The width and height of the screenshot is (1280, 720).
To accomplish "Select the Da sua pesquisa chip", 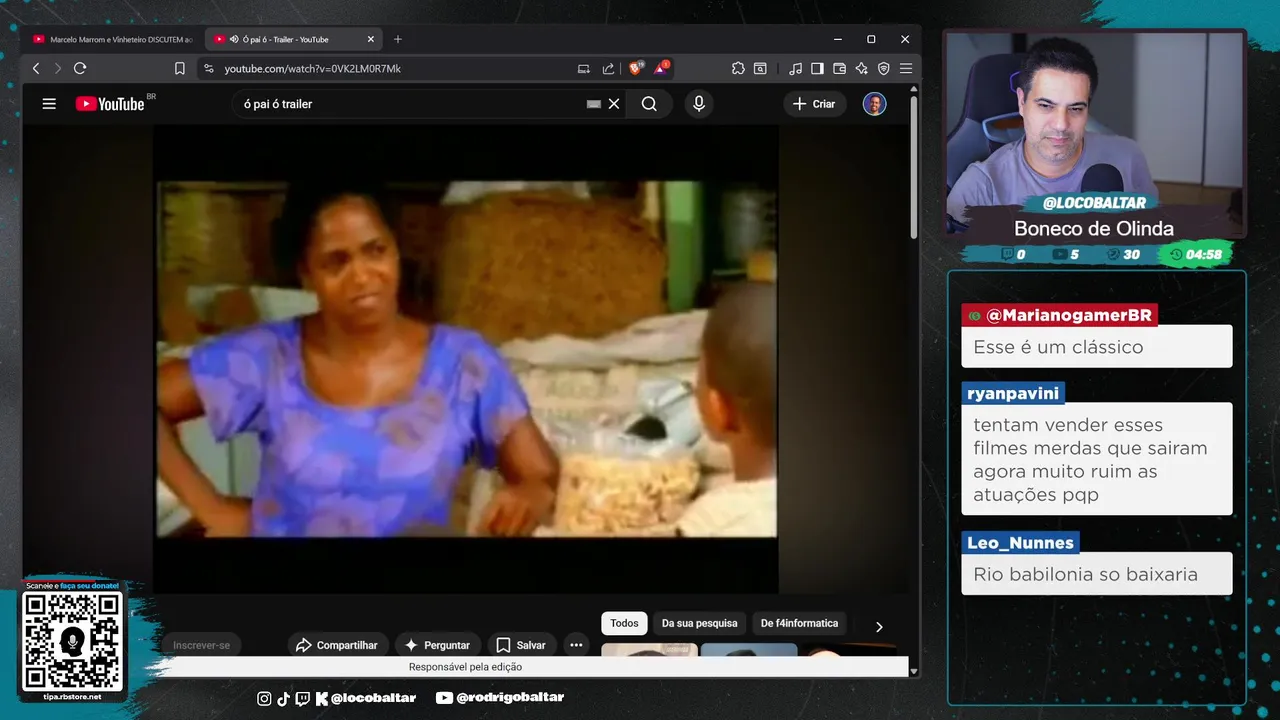I will 700,623.
